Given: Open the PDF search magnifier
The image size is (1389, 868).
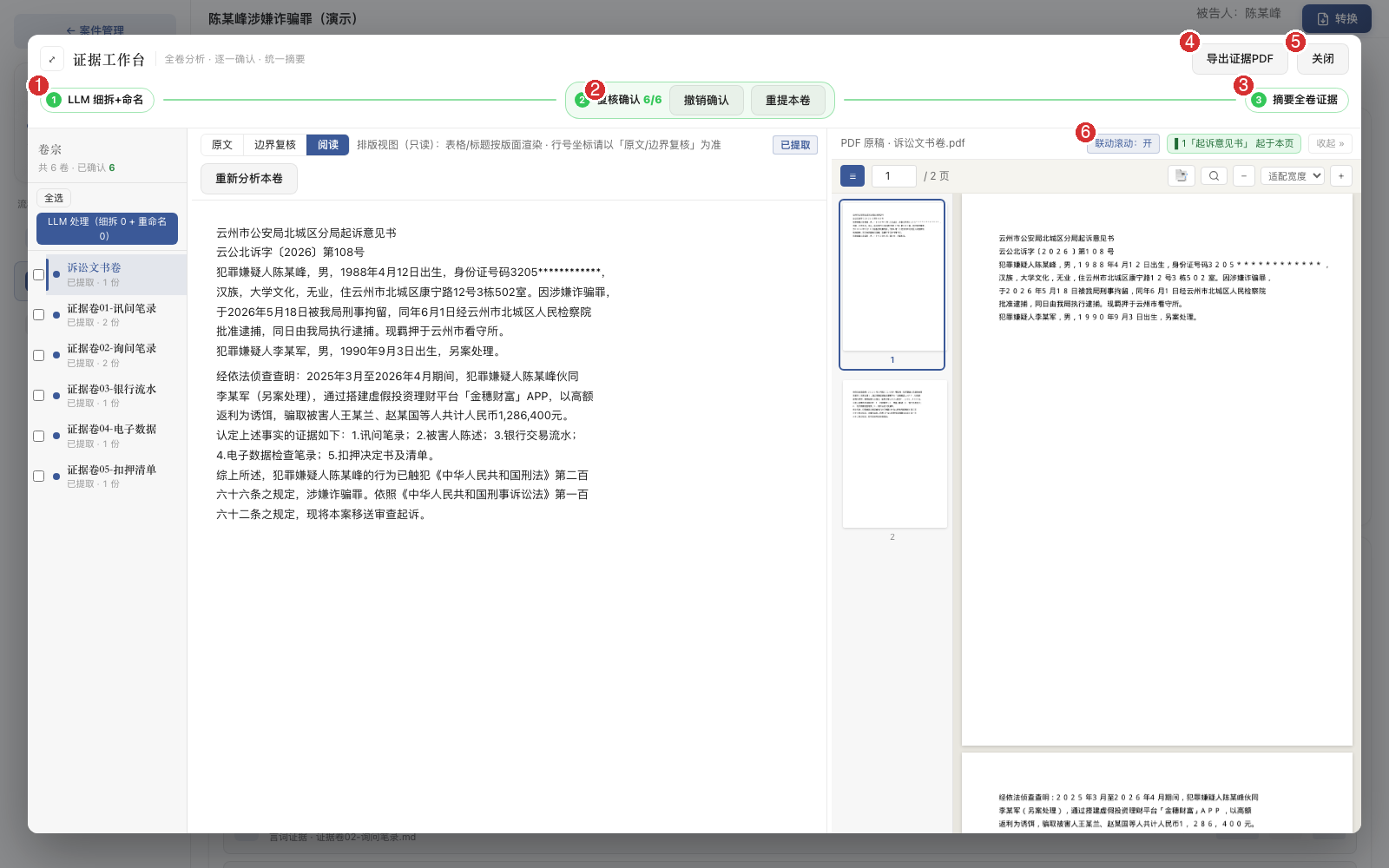Looking at the screenshot, I should (1214, 176).
